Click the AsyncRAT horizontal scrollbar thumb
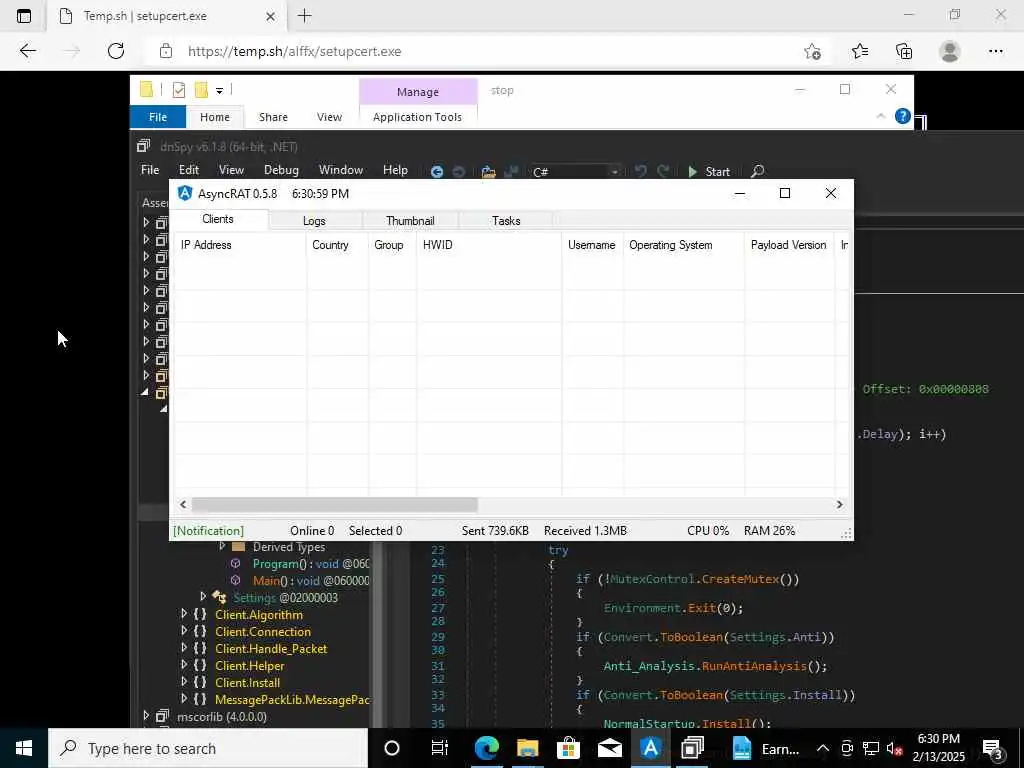Viewport: 1024px width, 768px height. tap(334, 505)
